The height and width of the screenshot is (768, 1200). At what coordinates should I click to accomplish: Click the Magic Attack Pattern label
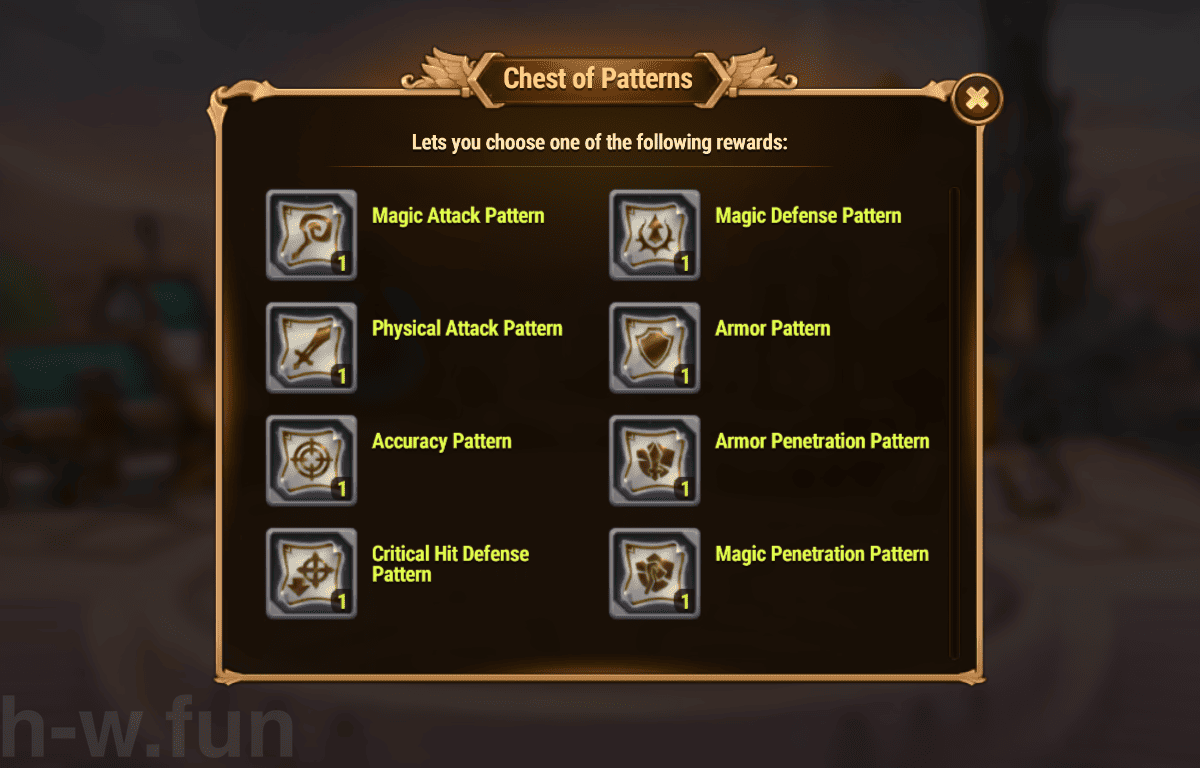coord(458,216)
